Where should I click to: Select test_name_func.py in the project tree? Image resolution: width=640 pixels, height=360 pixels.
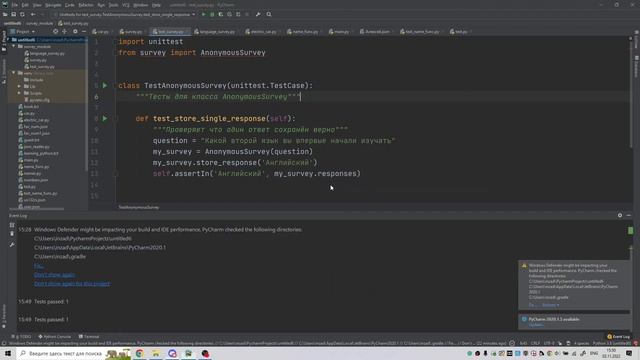[x=38, y=193]
